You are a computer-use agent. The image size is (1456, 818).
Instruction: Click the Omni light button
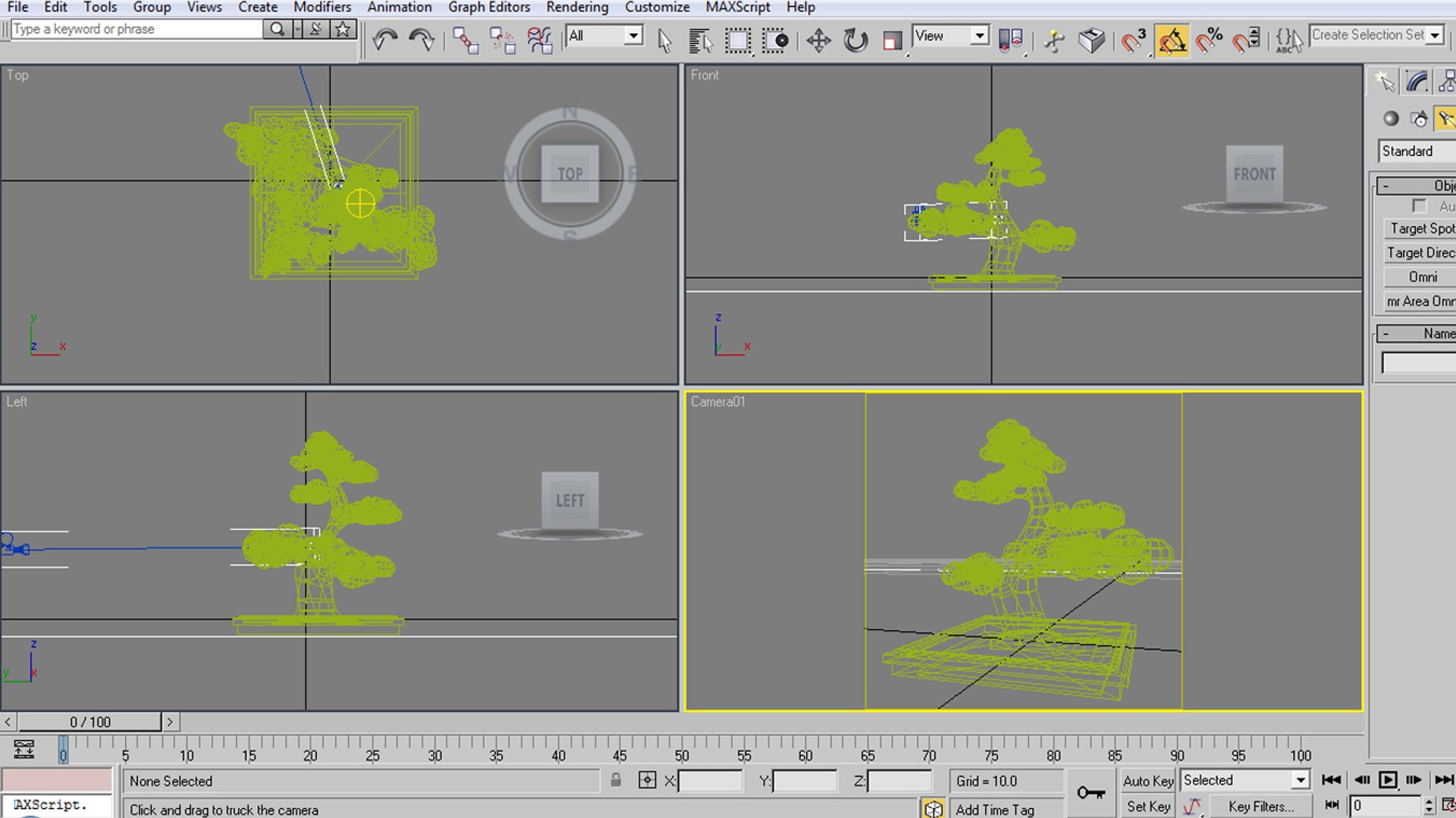(1420, 277)
